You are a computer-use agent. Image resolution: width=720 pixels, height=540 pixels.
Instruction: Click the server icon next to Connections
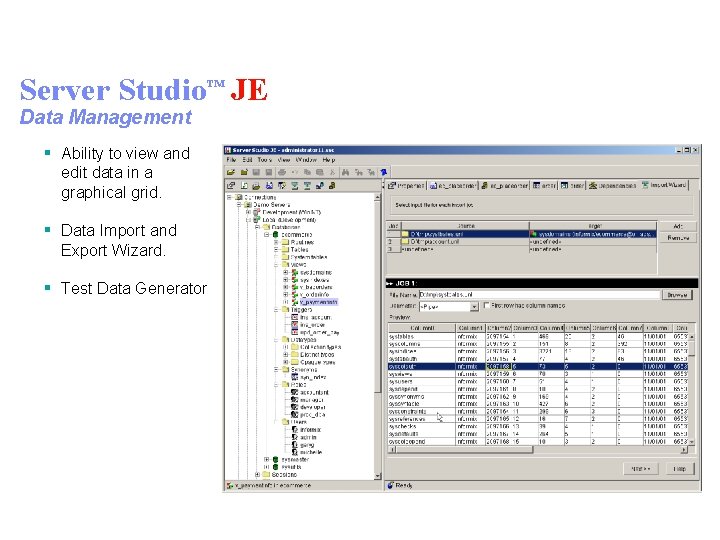239,197
